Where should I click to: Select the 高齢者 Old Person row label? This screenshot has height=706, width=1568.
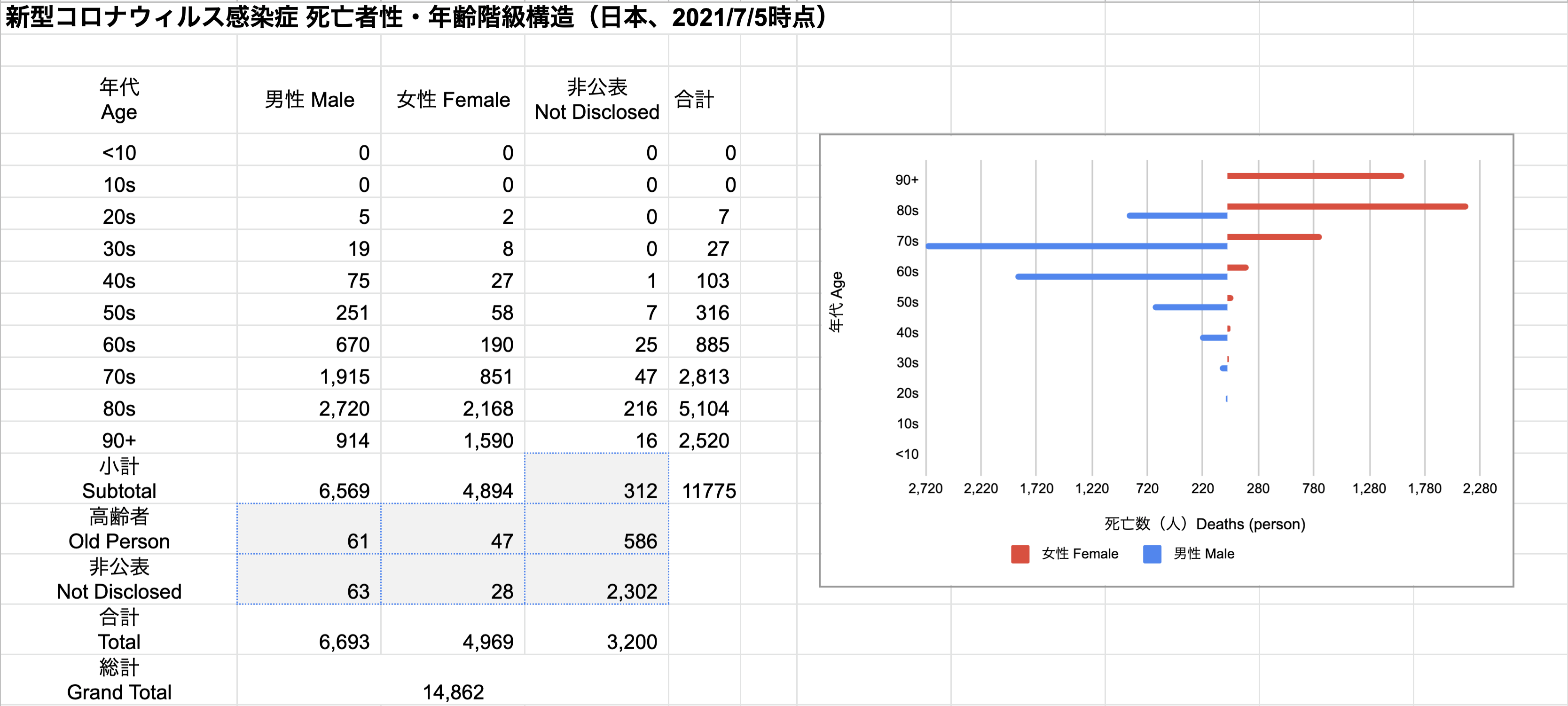click(x=119, y=529)
